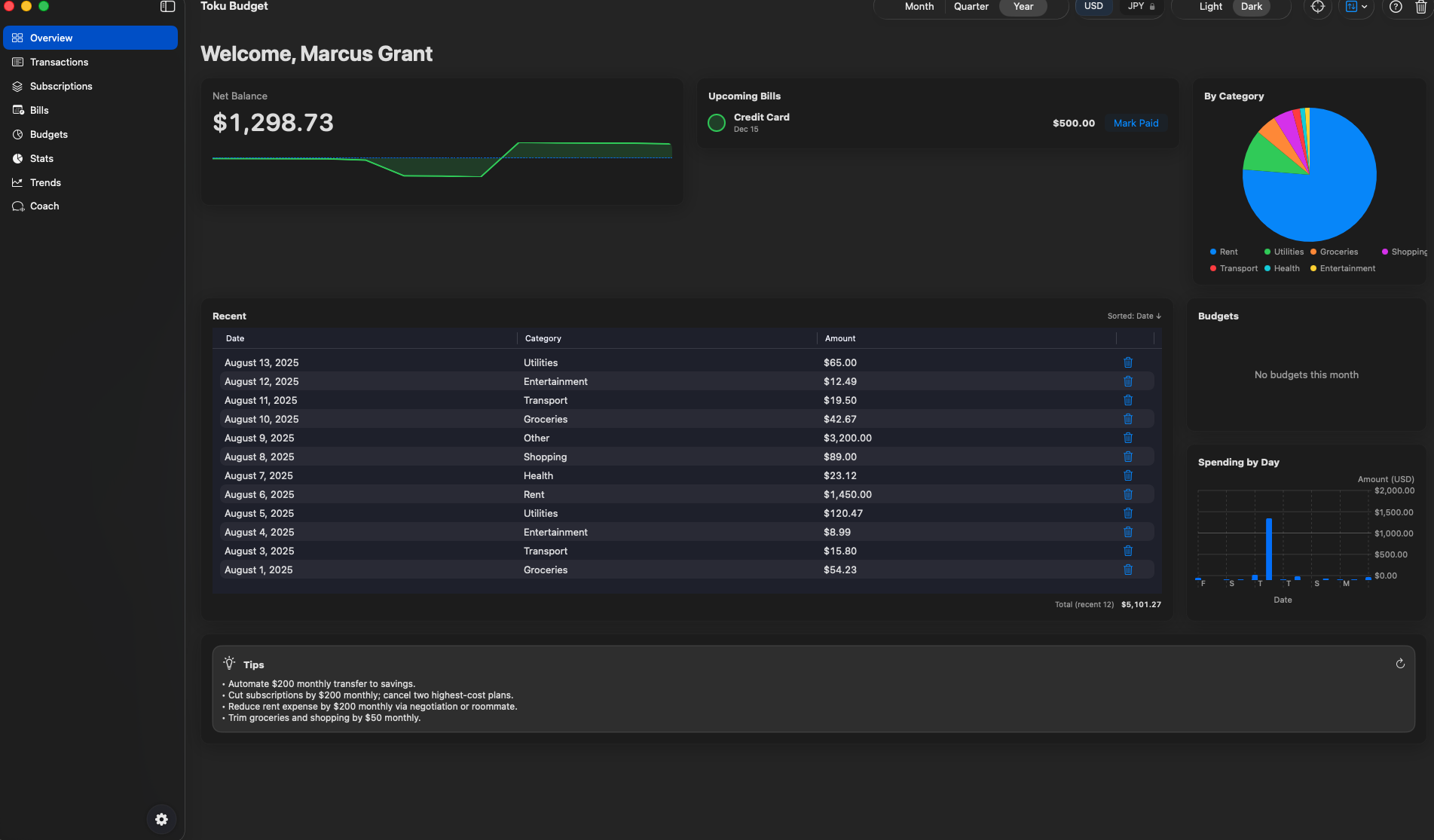The image size is (1434, 840).
Task: Sort the Recent table by the Amount column
Action: coord(840,339)
